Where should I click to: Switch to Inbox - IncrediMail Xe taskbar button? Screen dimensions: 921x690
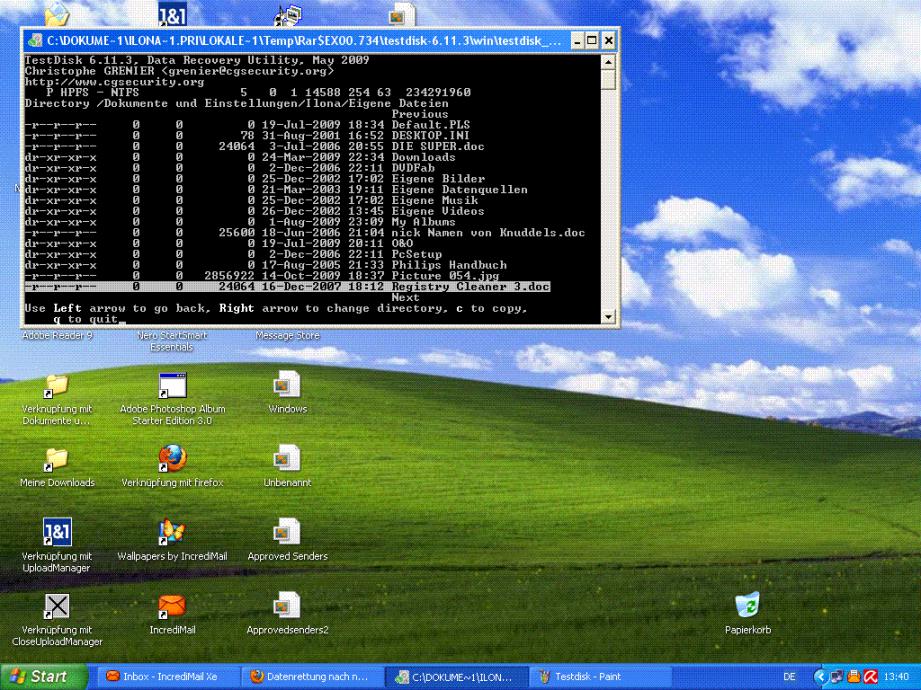click(167, 676)
